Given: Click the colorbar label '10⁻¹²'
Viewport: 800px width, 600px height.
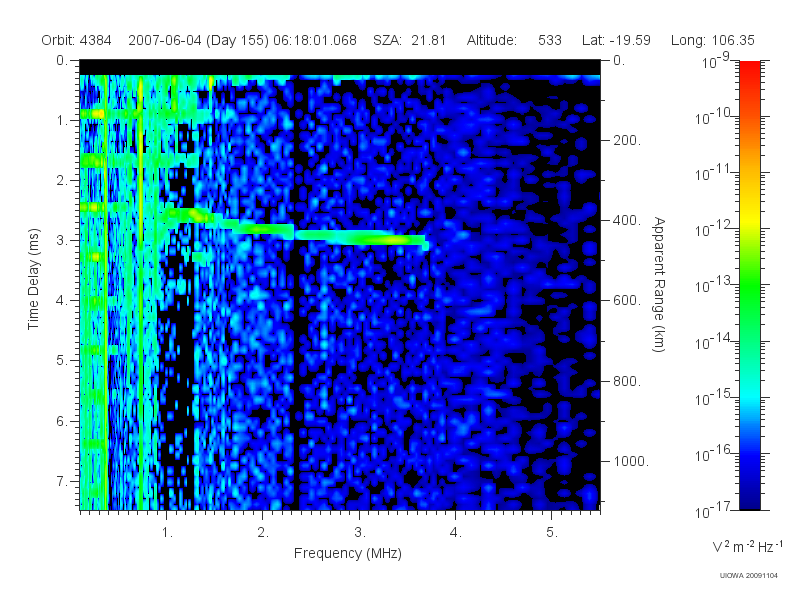Looking at the screenshot, I should 713,230.
